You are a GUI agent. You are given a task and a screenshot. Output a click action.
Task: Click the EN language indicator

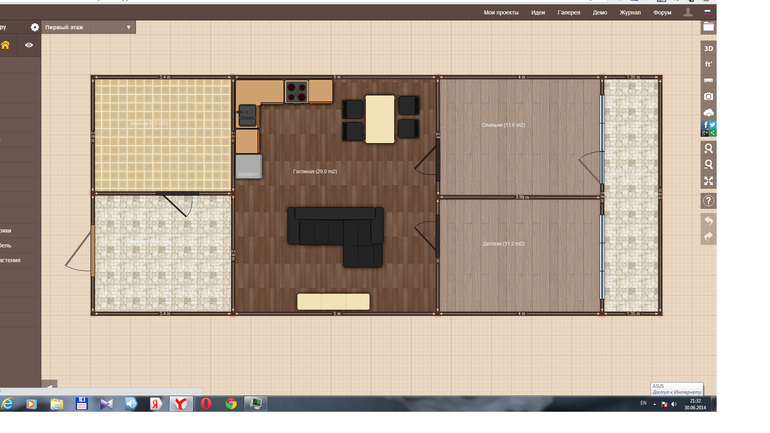click(643, 403)
